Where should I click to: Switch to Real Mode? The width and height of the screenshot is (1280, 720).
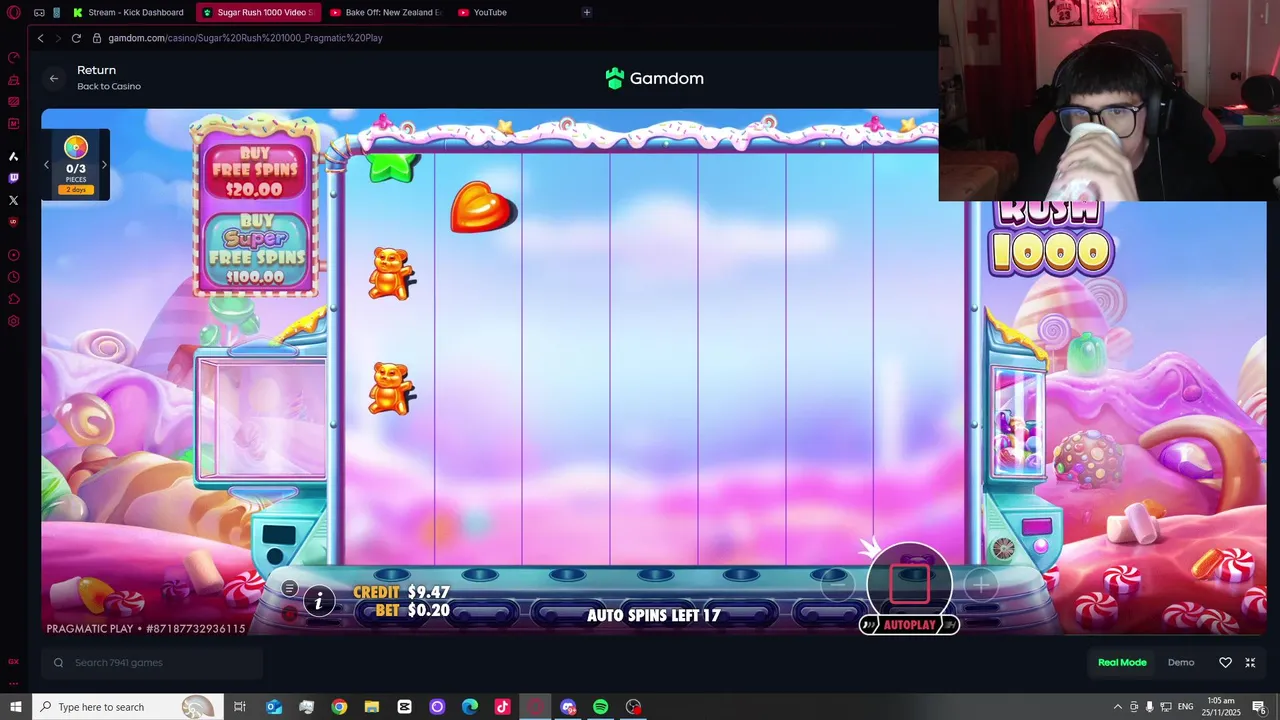pyautogui.click(x=1122, y=662)
